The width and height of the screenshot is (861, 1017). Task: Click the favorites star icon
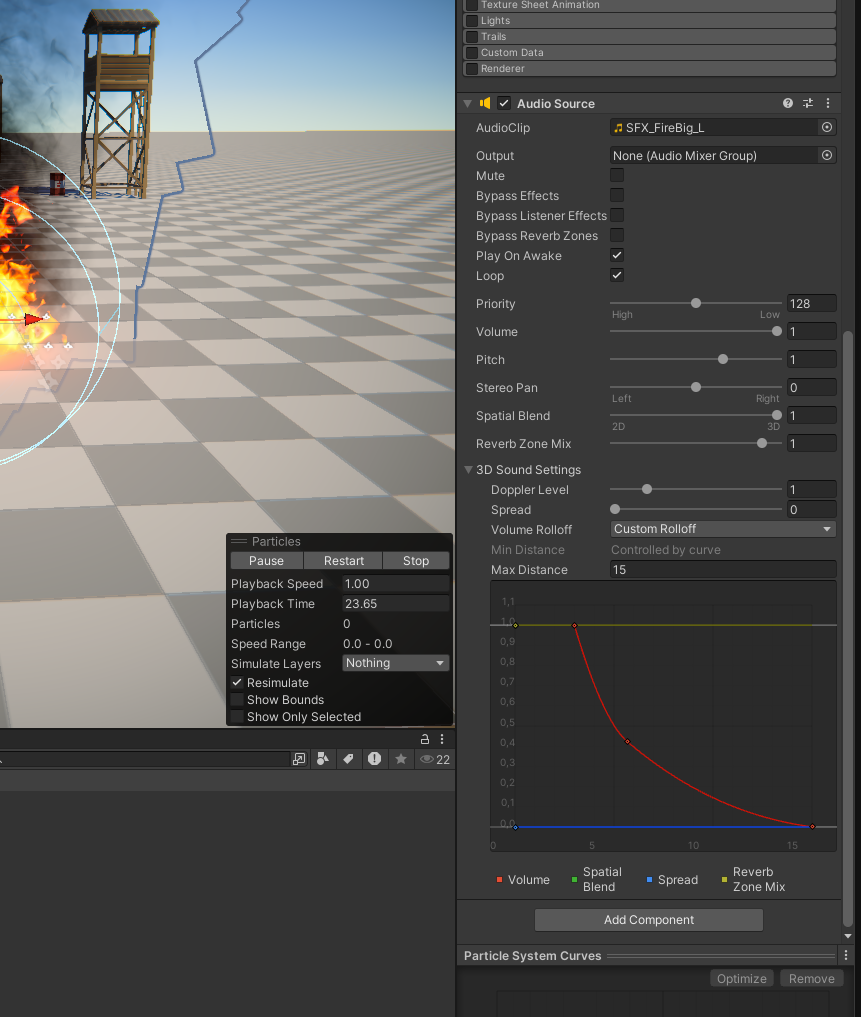tap(400, 759)
